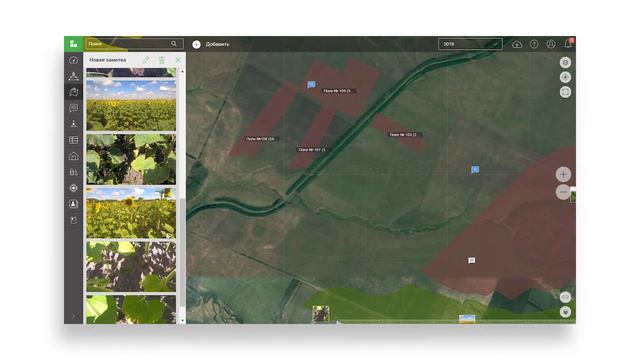Click the lowest round button at map bottom-right
The height and width of the screenshot is (360, 640).
point(565,312)
